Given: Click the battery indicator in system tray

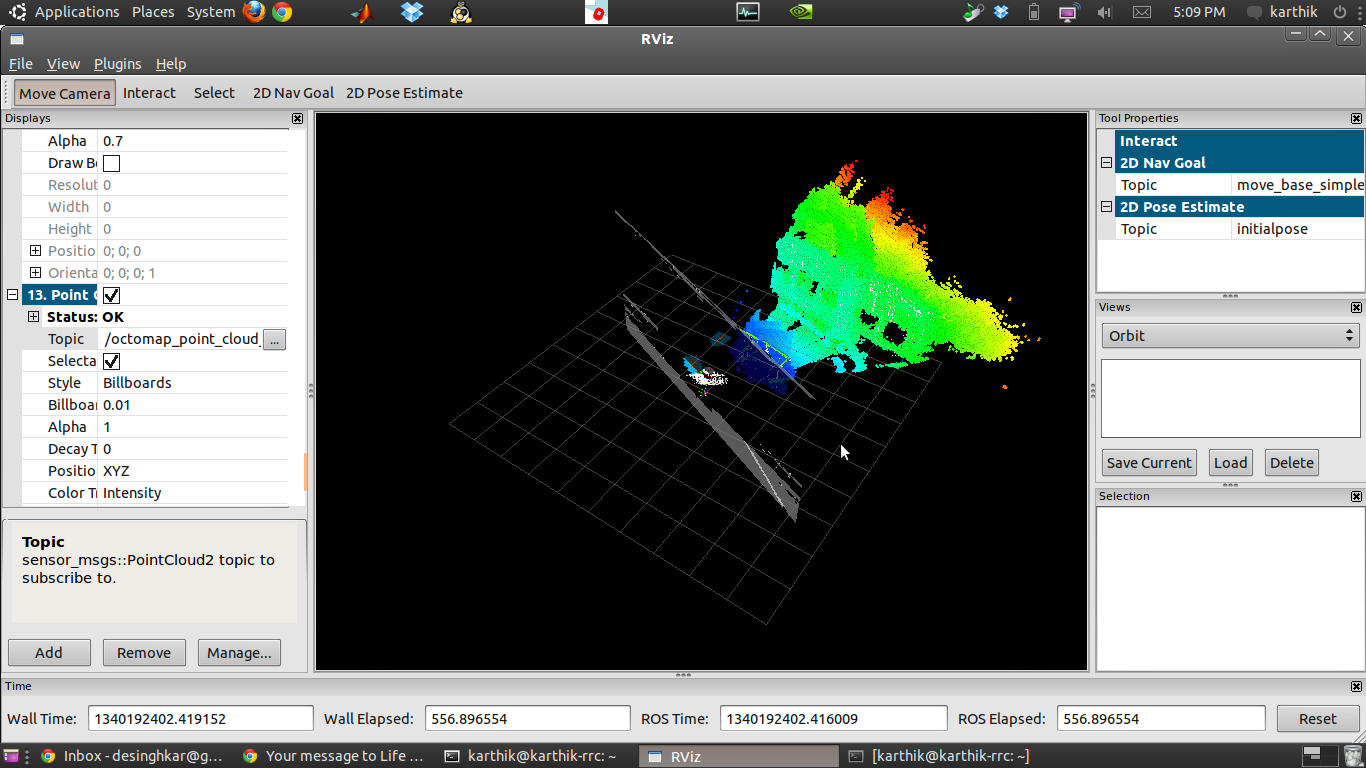Looking at the screenshot, I should pyautogui.click(x=1034, y=12).
